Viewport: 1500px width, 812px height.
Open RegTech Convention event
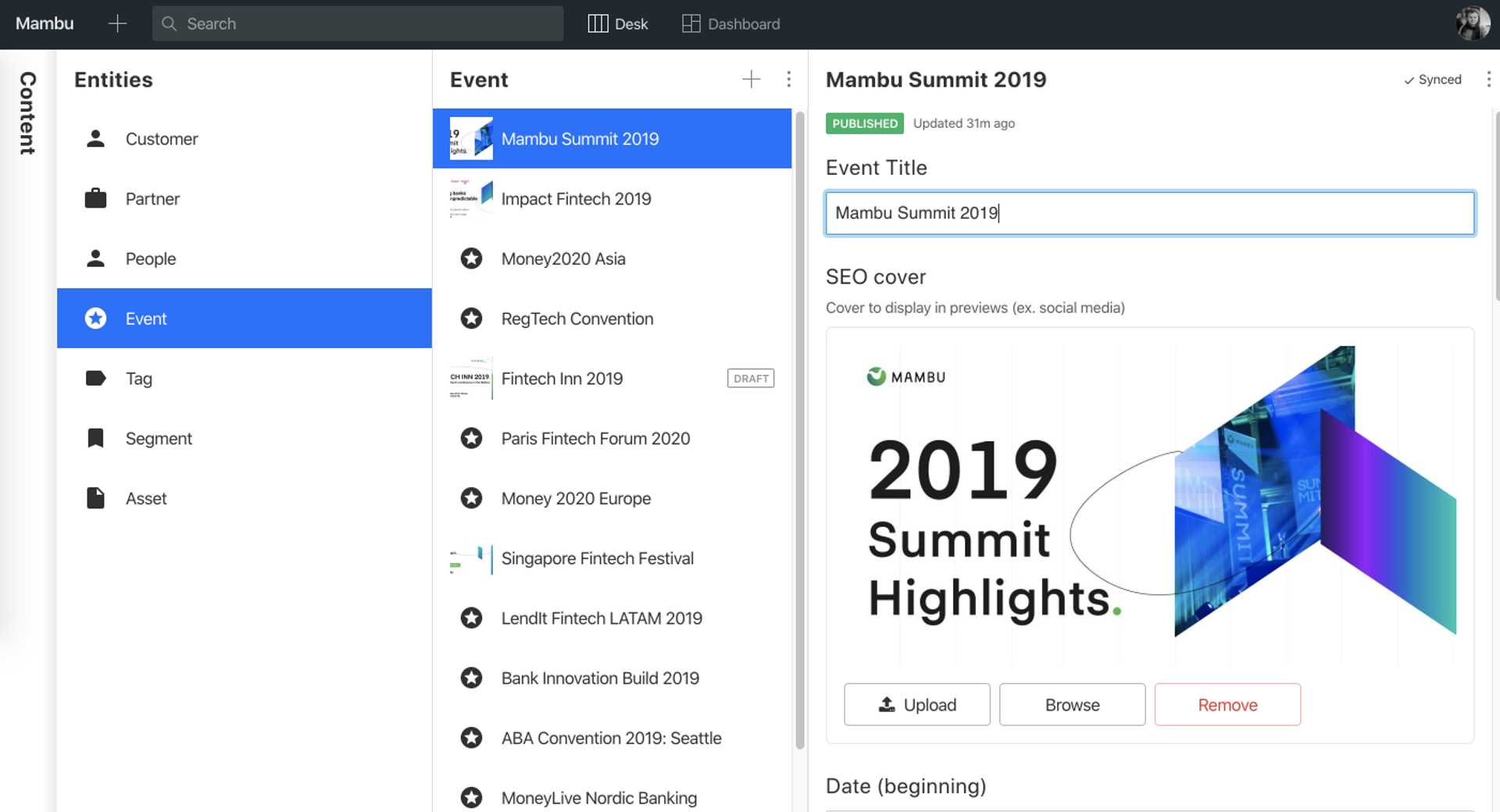tap(612, 319)
